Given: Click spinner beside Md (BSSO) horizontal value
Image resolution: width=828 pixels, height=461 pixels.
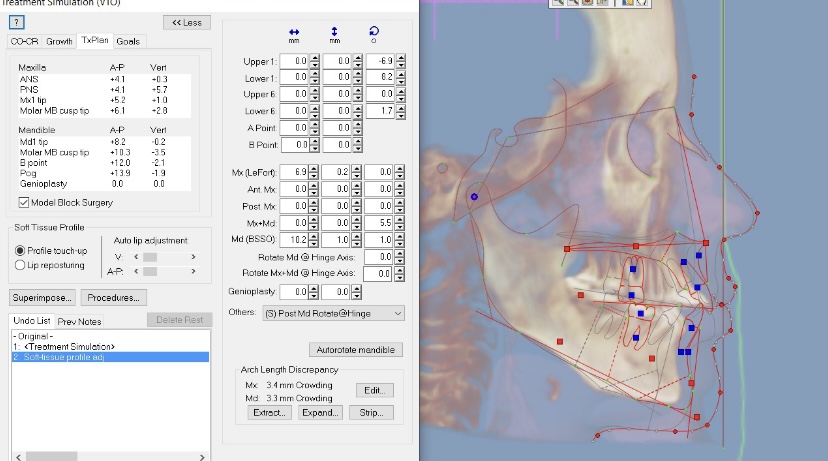Looking at the screenshot, I should (x=314, y=240).
